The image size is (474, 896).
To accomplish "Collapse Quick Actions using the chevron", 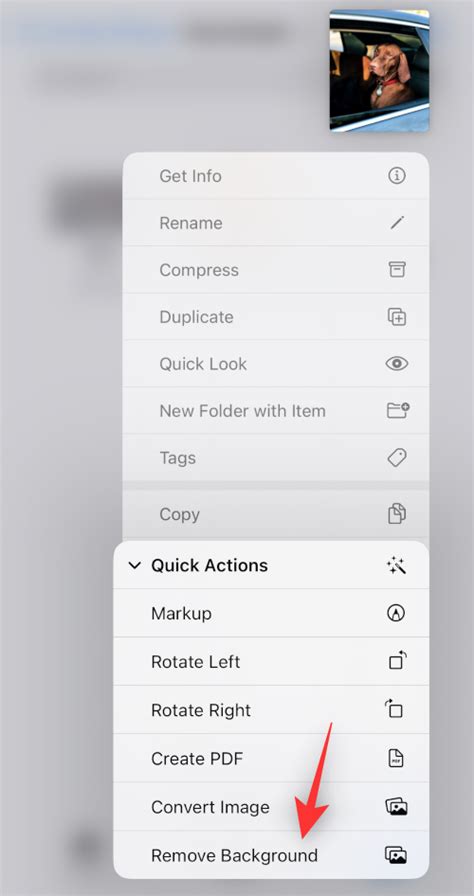I will click(135, 566).
